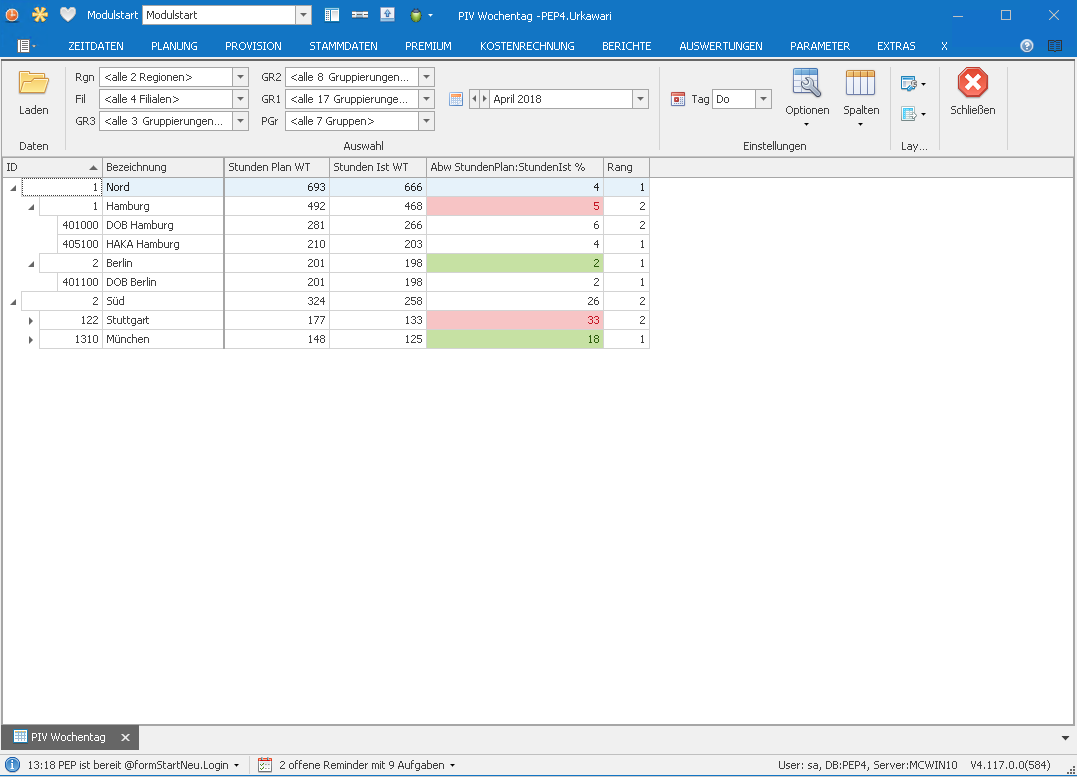Open the Tag weekday dropdown
Viewport: 1077px width, 777px height.
763,99
